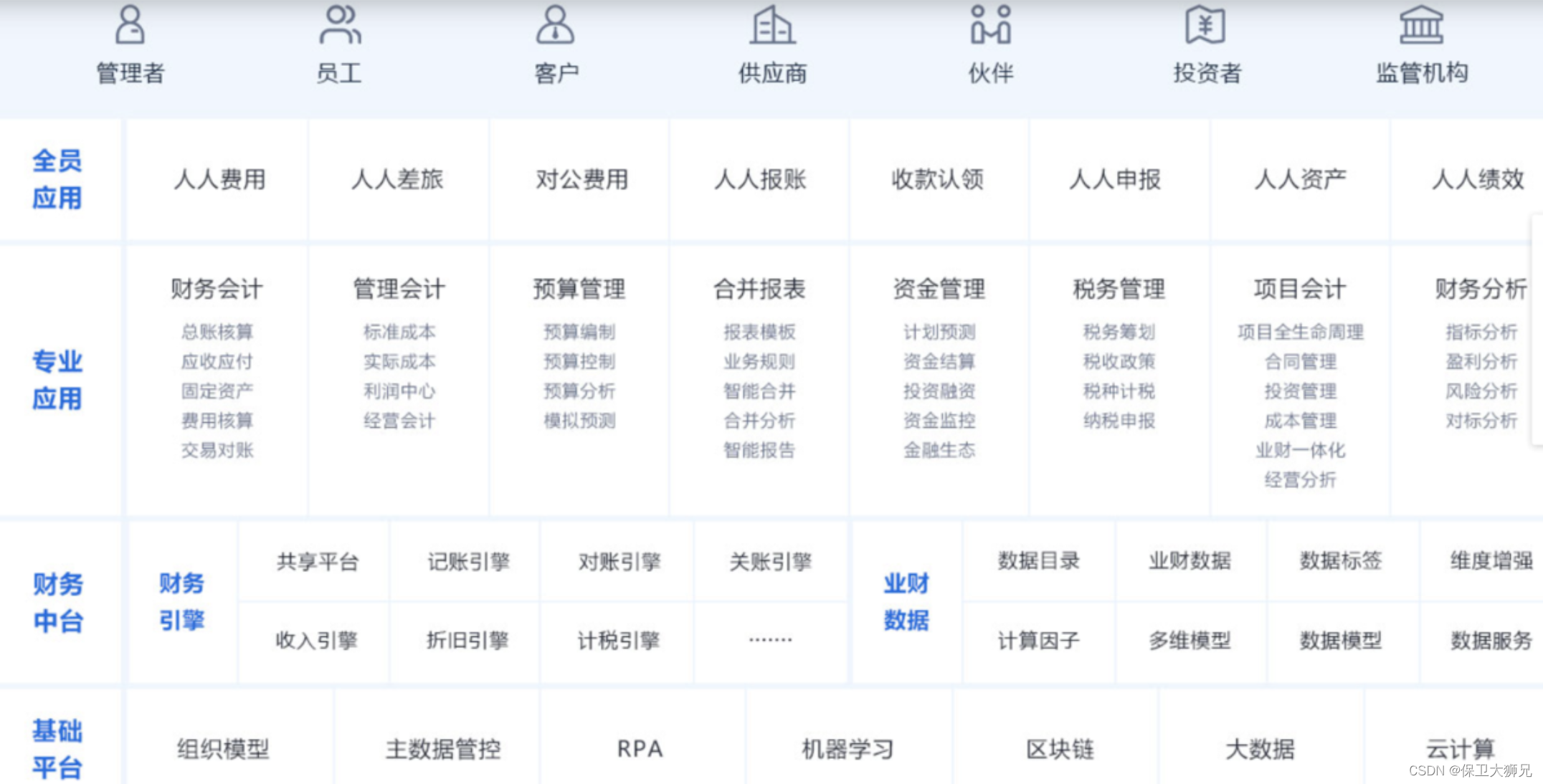
Task: Select the 数据目录 cell
Action: click(1038, 560)
